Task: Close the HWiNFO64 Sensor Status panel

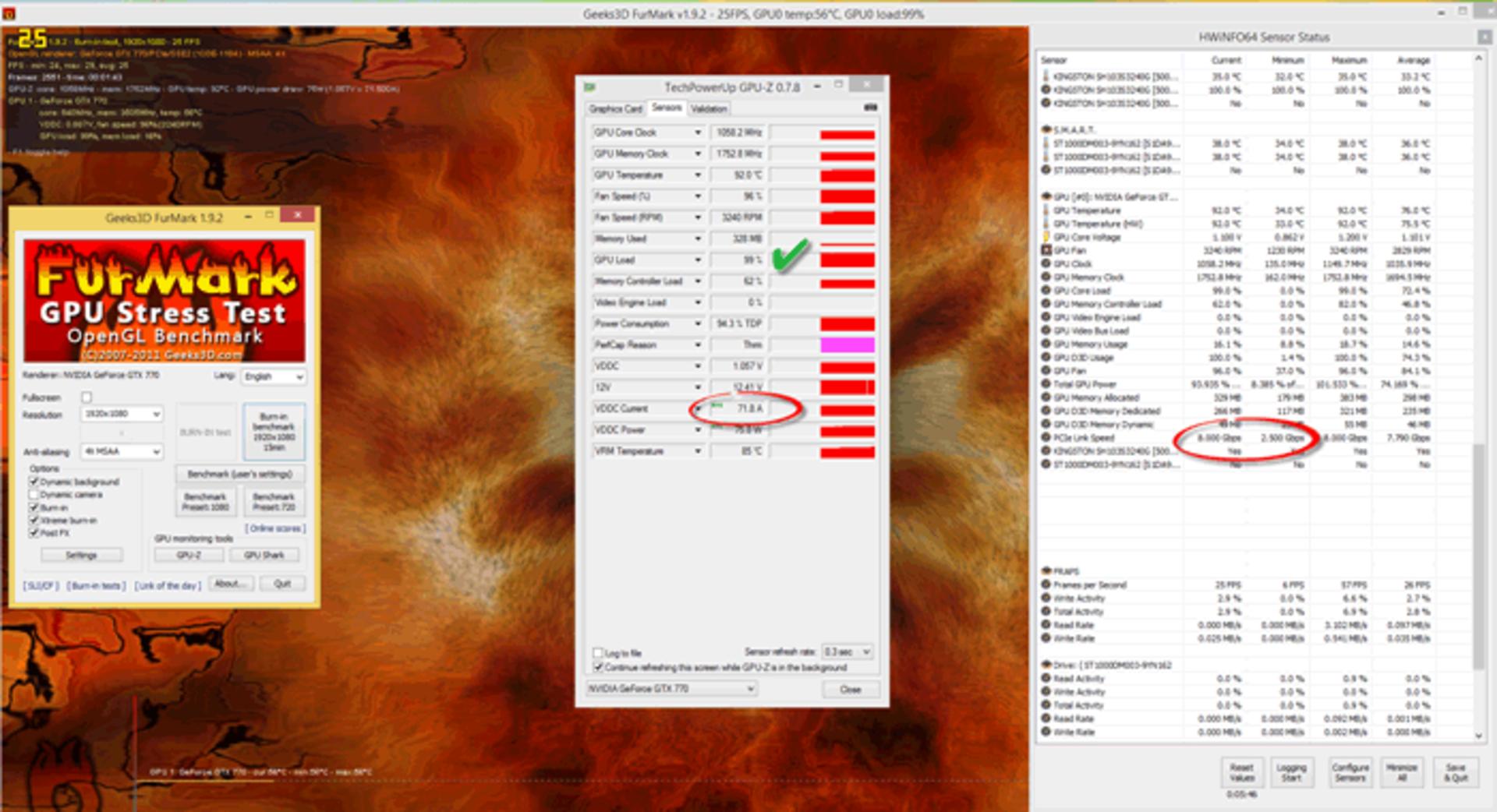Action: click(1484, 37)
